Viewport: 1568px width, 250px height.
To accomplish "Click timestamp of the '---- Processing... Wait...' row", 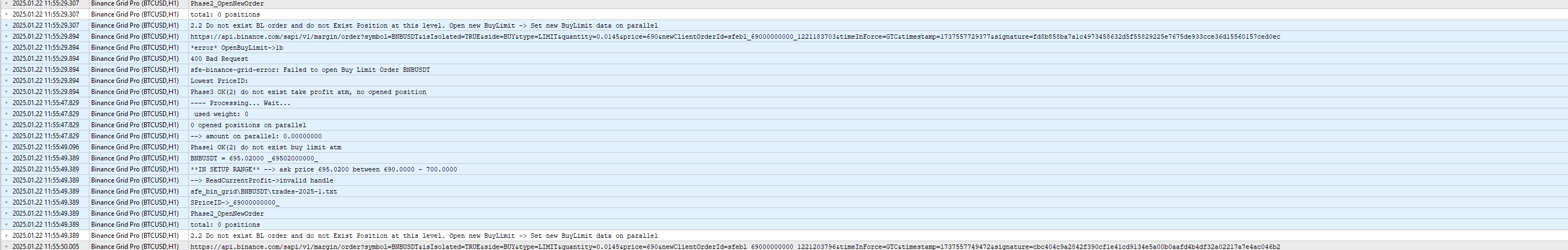I will point(46,103).
